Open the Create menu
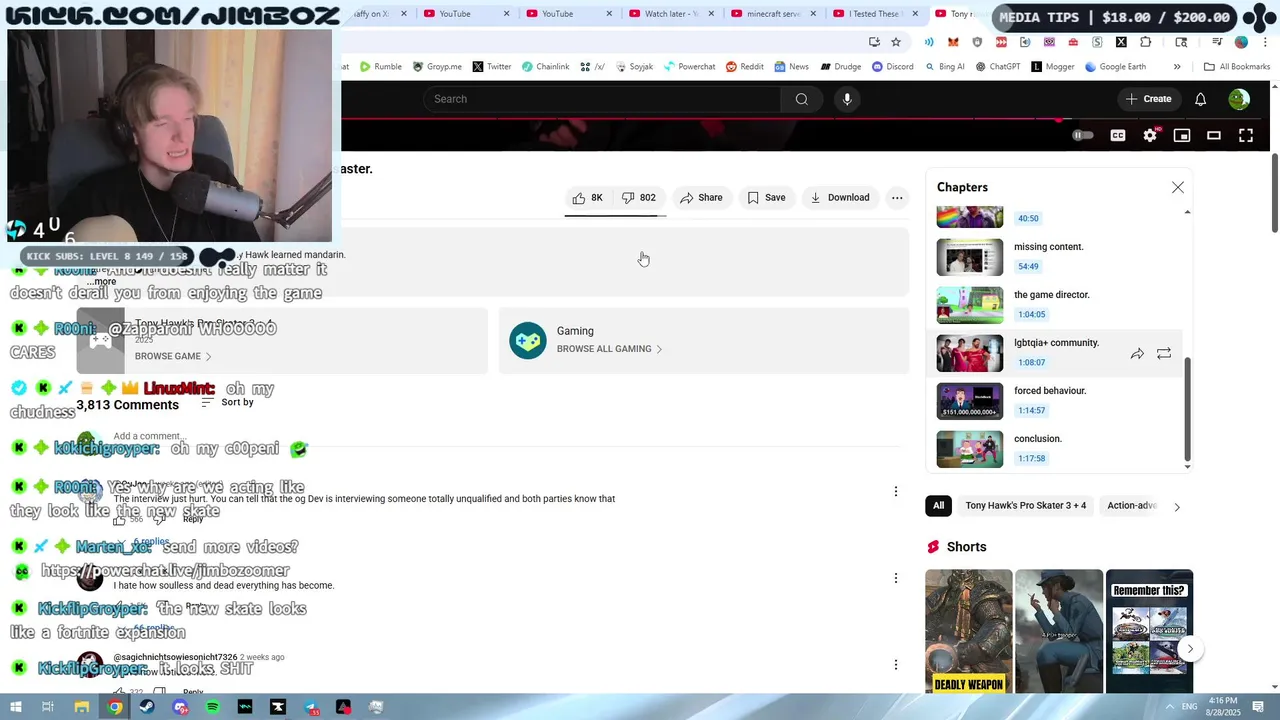 pyautogui.click(x=1148, y=99)
